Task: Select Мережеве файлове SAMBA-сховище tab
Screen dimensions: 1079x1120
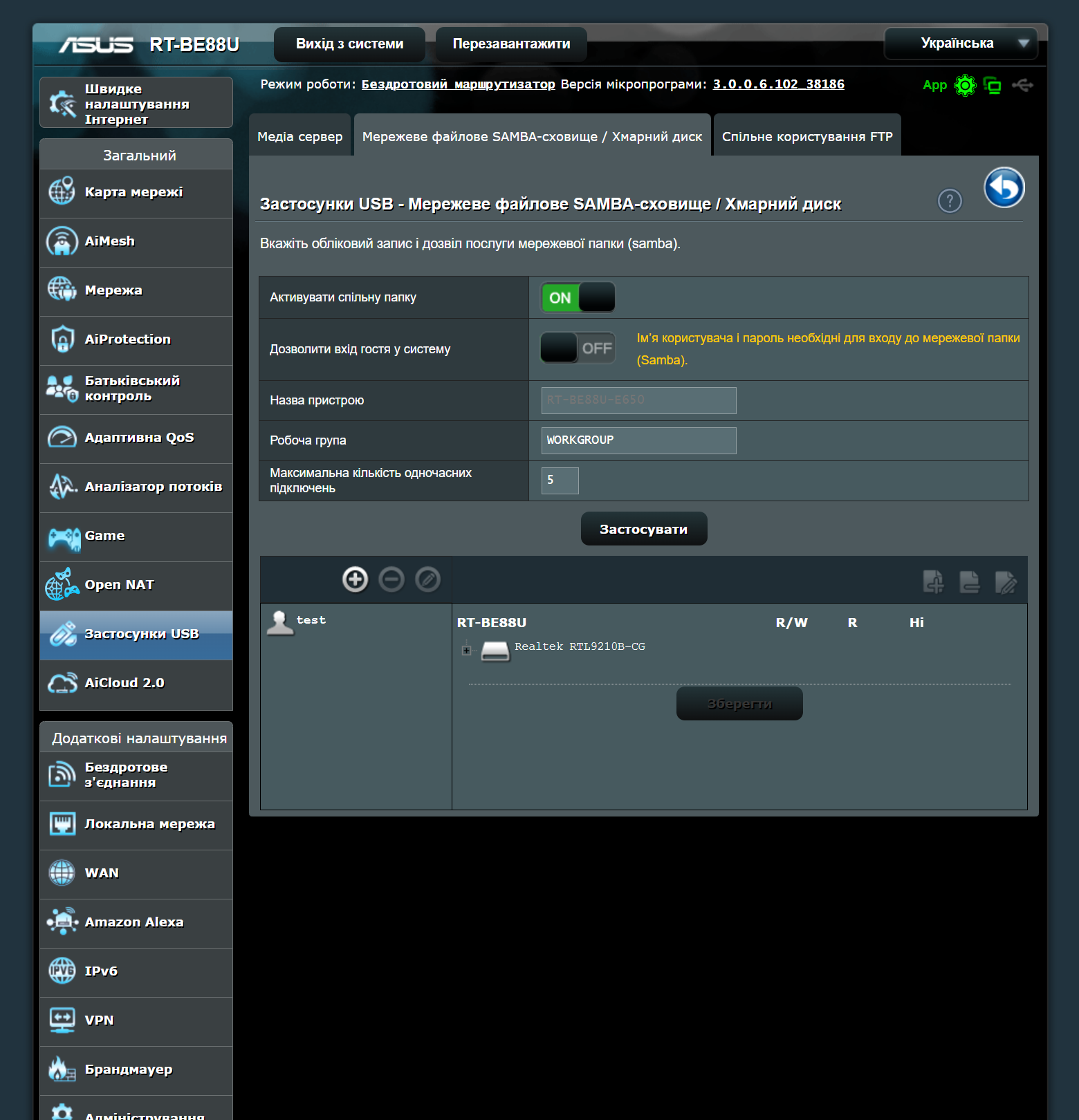Action: pos(533,136)
